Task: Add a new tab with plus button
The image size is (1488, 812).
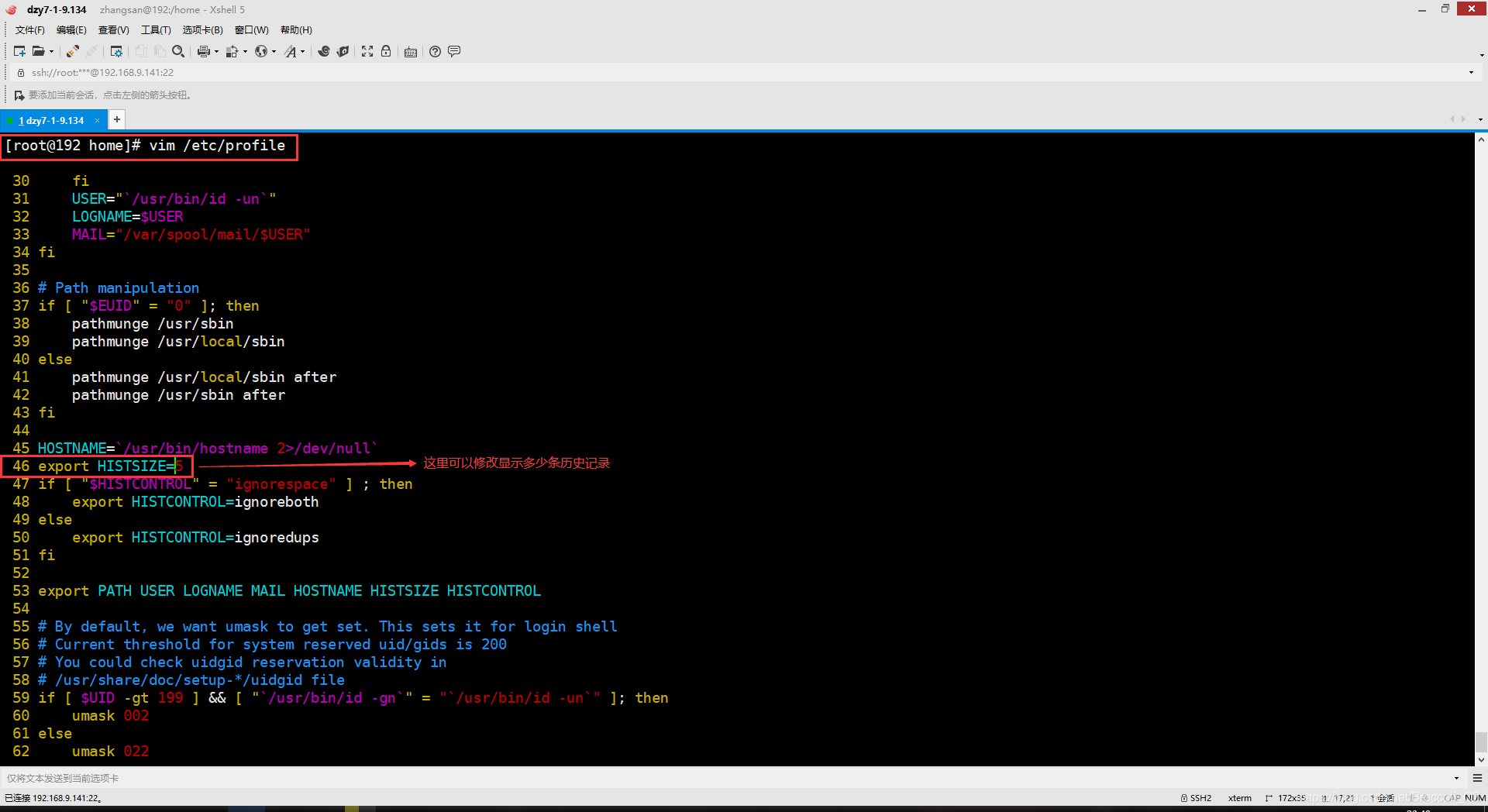Action: click(116, 119)
